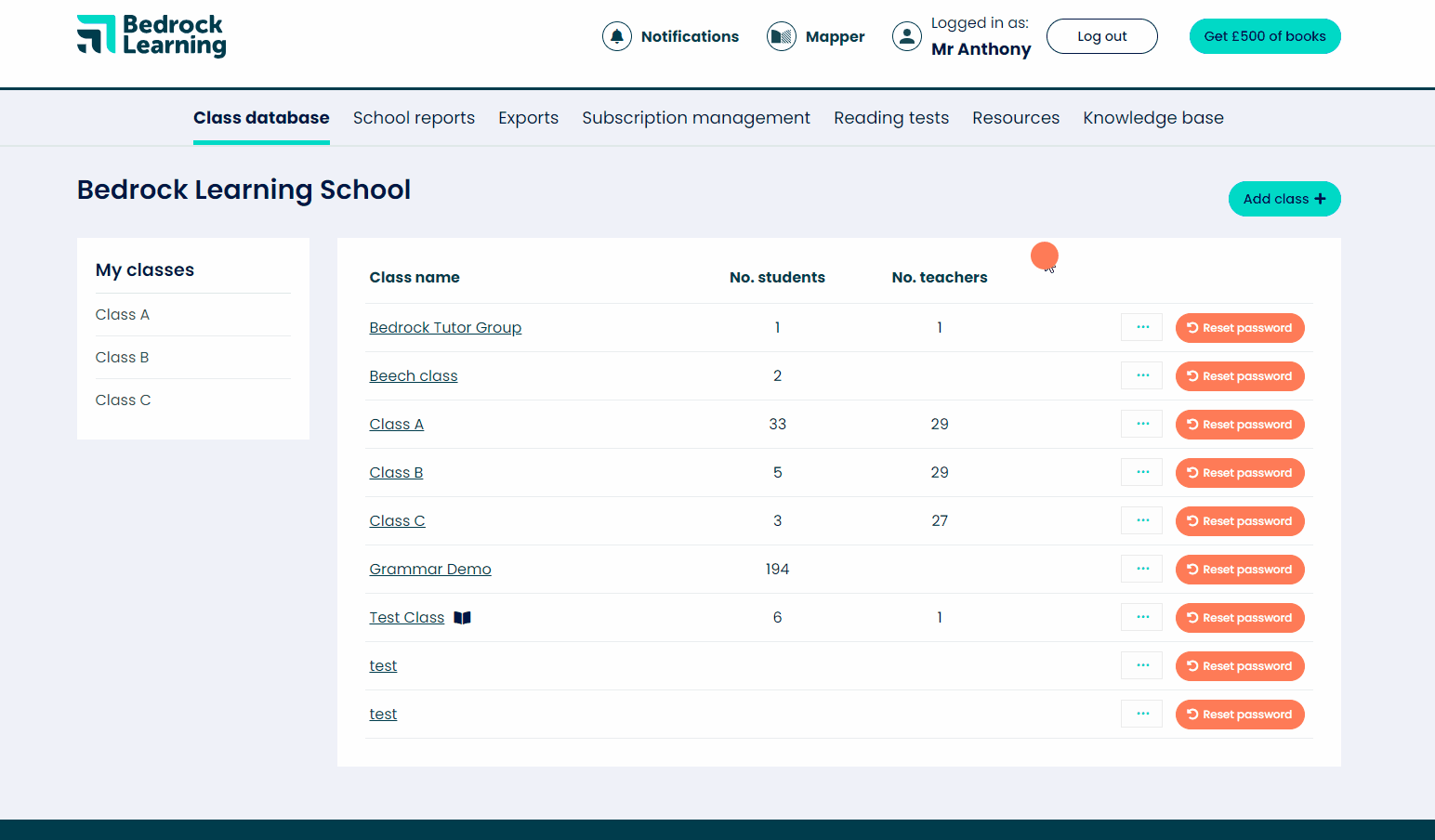
Task: Open the Mapper tool icon
Action: tap(781, 35)
